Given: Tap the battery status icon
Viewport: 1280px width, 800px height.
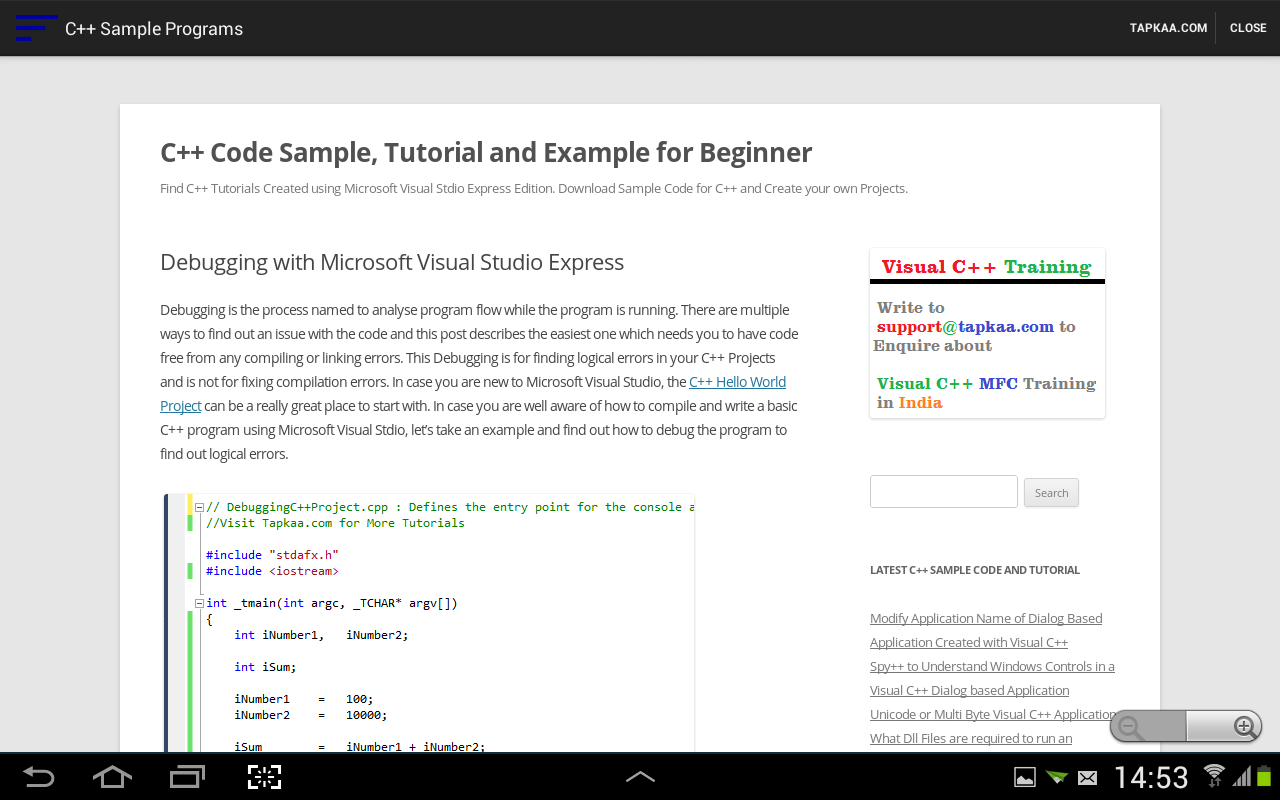Looking at the screenshot, I should 1264,775.
